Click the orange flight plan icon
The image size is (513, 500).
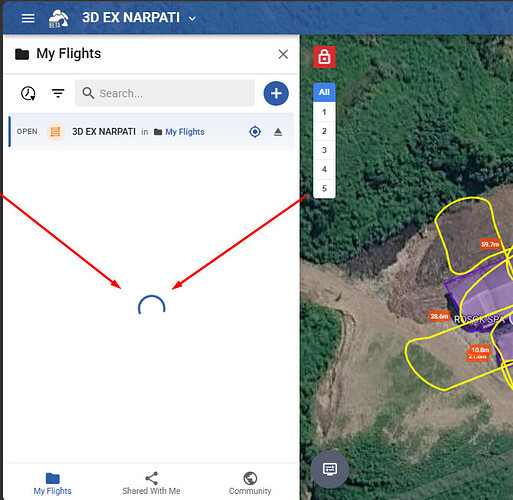[x=55, y=132]
